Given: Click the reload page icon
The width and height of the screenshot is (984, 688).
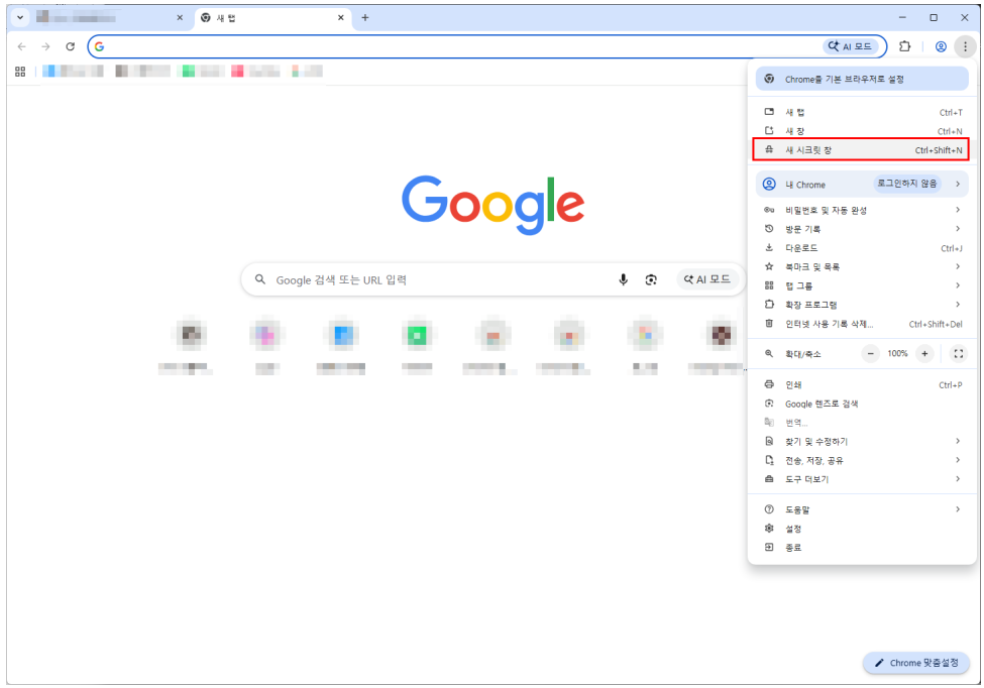Looking at the screenshot, I should coord(70,47).
